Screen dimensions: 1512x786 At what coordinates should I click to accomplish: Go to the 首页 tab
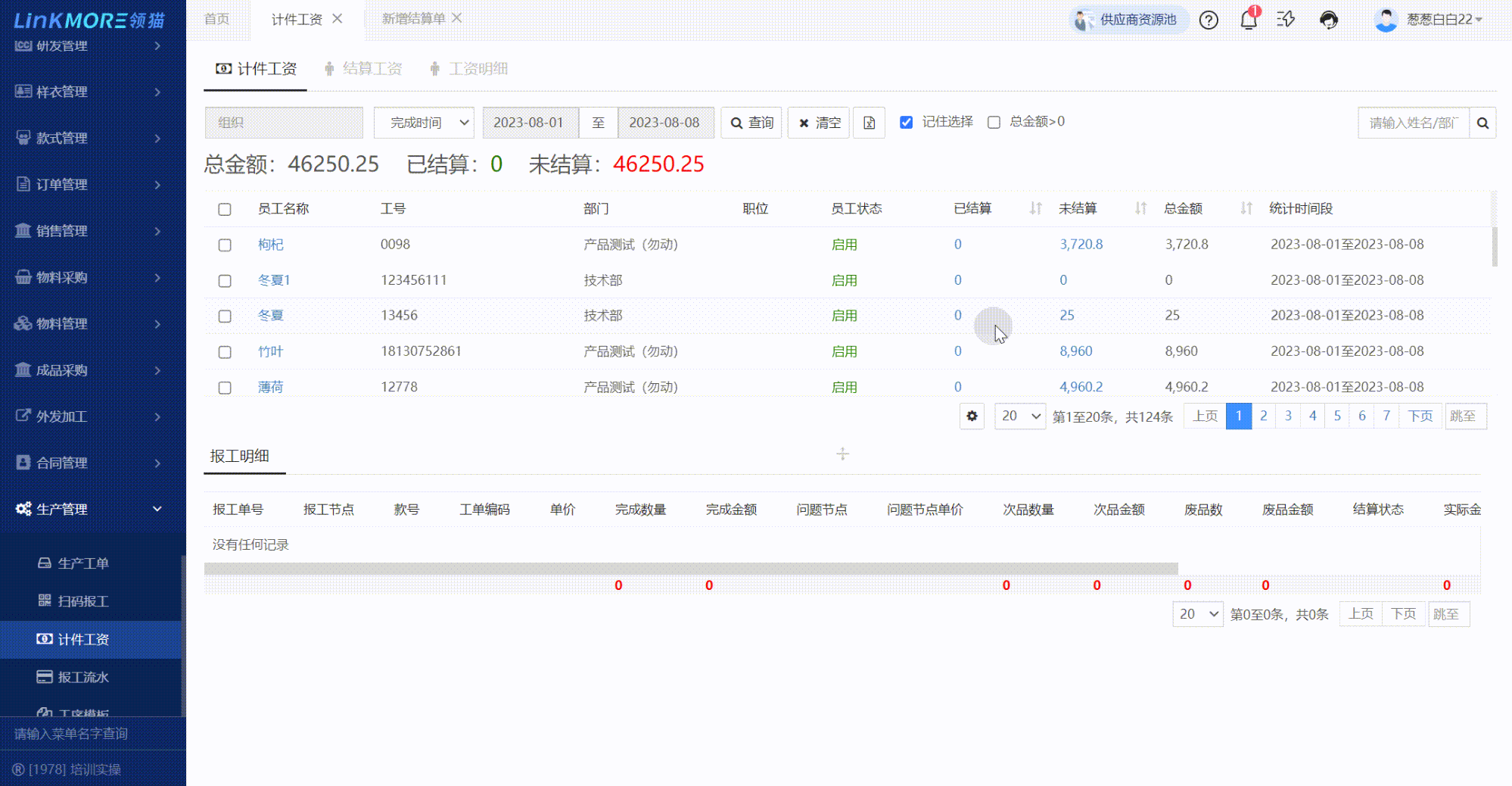coord(217,19)
